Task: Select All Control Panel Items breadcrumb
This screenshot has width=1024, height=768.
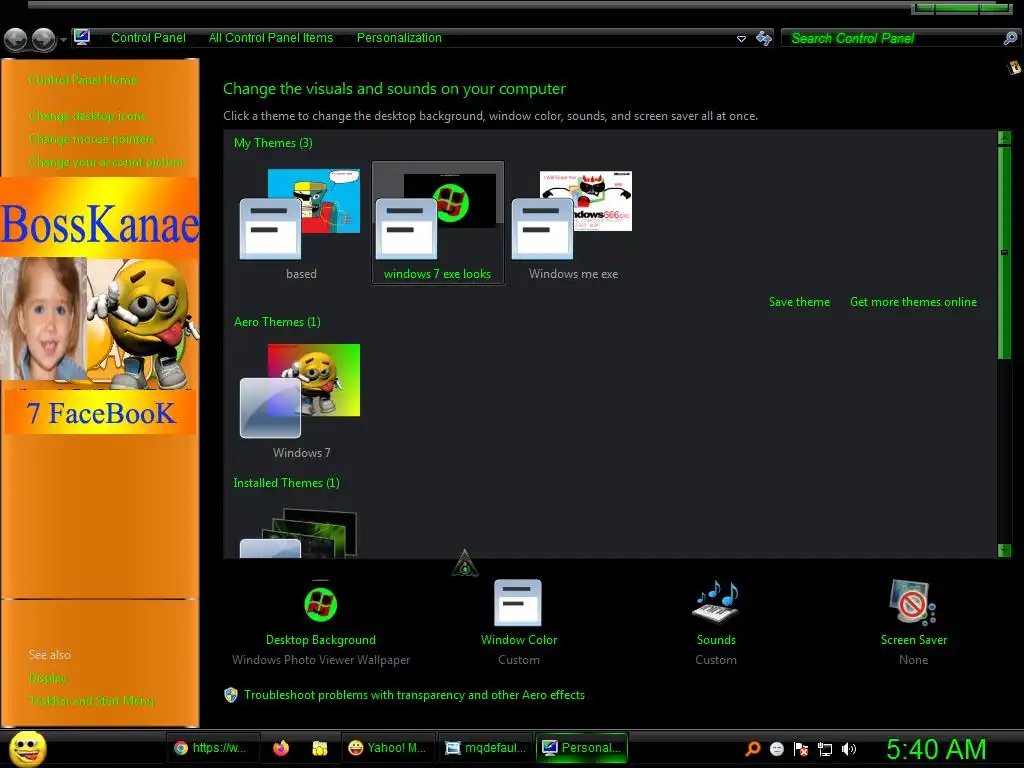Action: (x=270, y=38)
